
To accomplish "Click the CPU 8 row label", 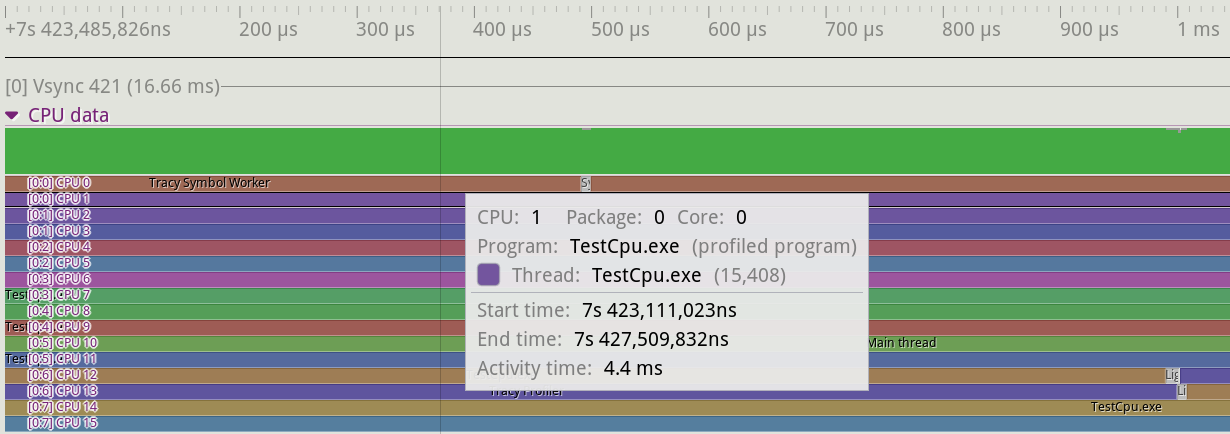I will [59, 311].
